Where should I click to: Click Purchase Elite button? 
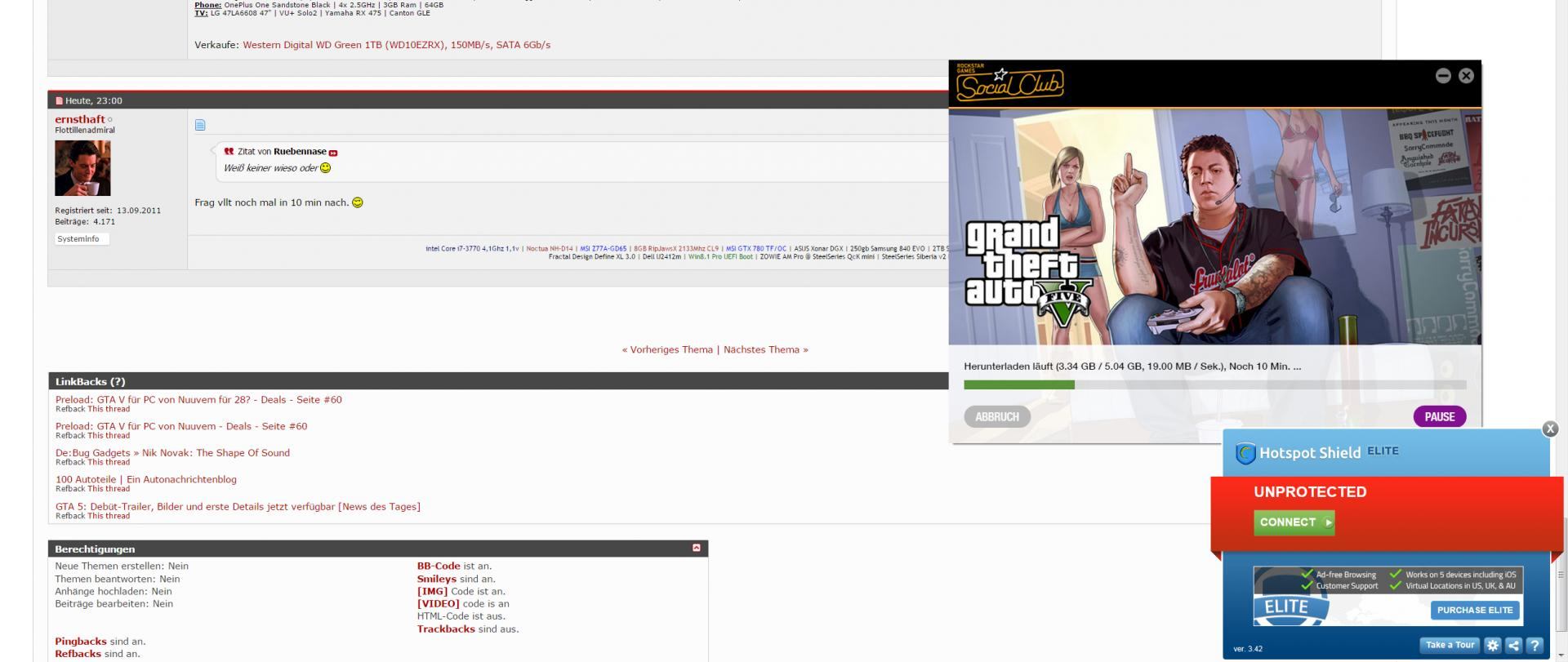(1475, 610)
